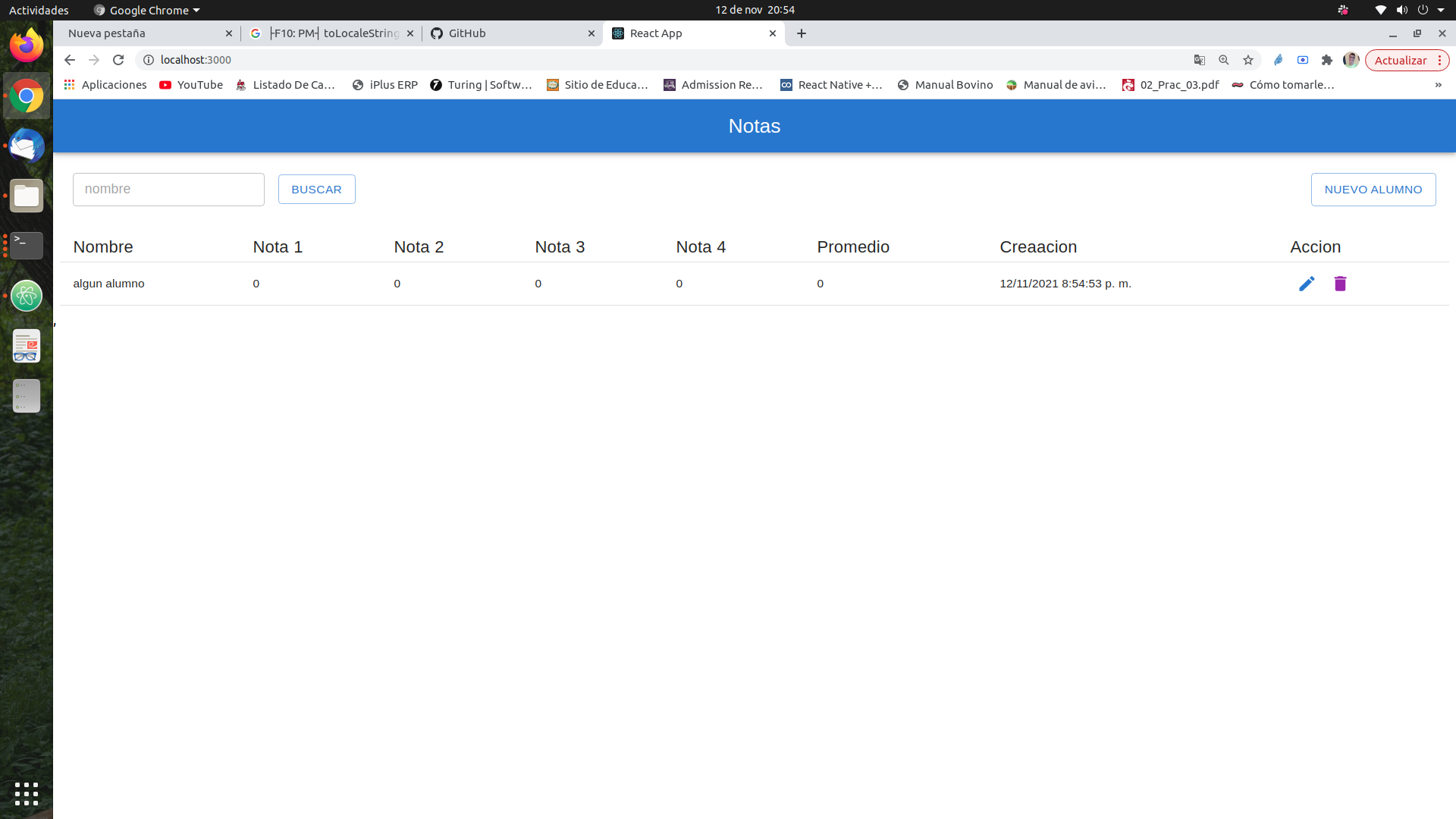Open Google Translate icon in address bar

[1200, 60]
